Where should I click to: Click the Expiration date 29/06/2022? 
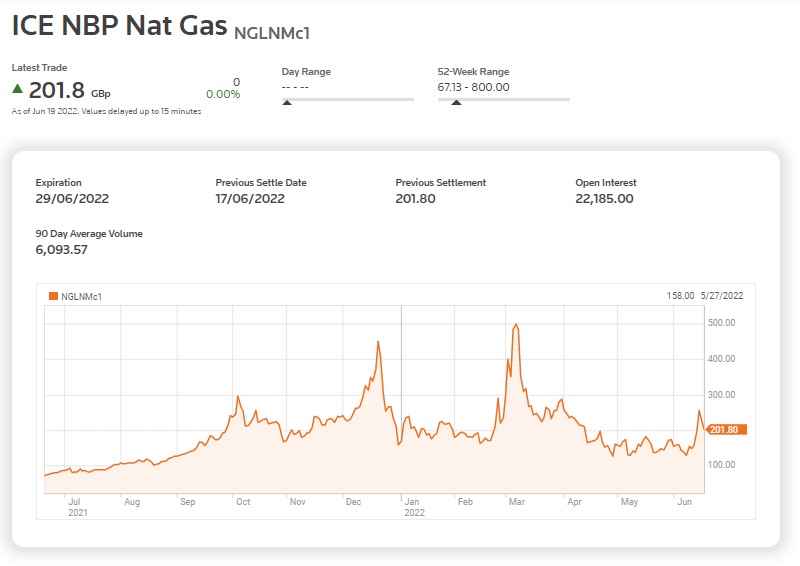(x=70, y=199)
